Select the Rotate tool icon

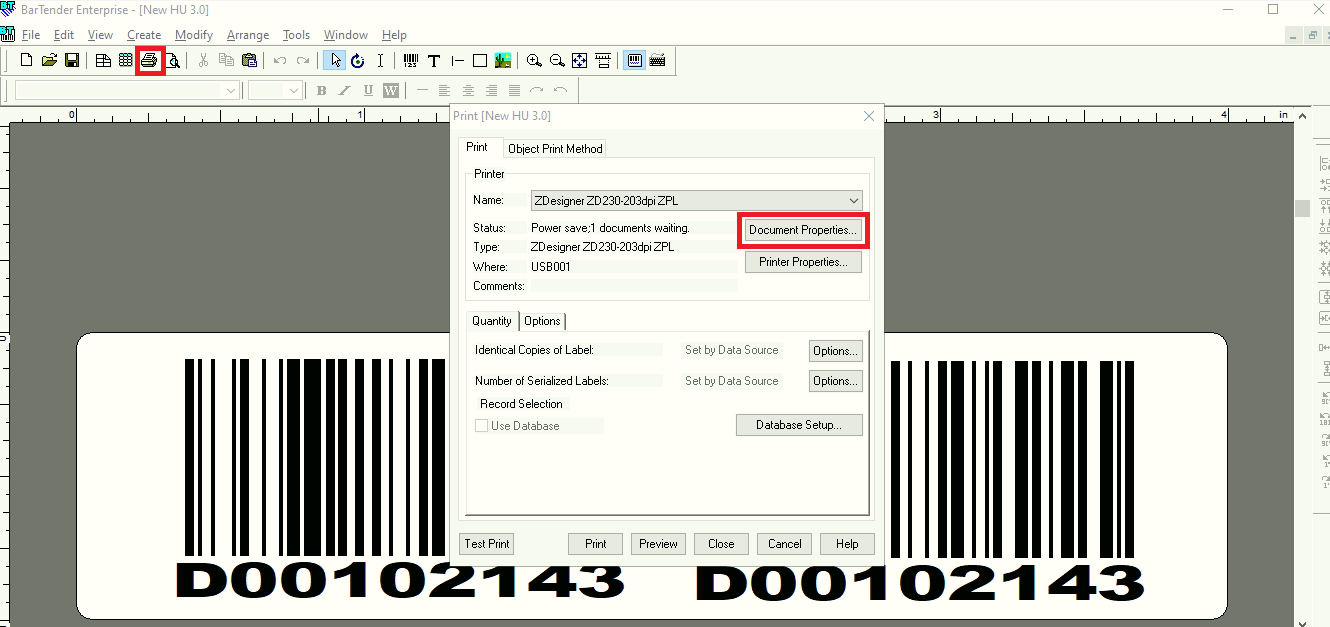[358, 61]
